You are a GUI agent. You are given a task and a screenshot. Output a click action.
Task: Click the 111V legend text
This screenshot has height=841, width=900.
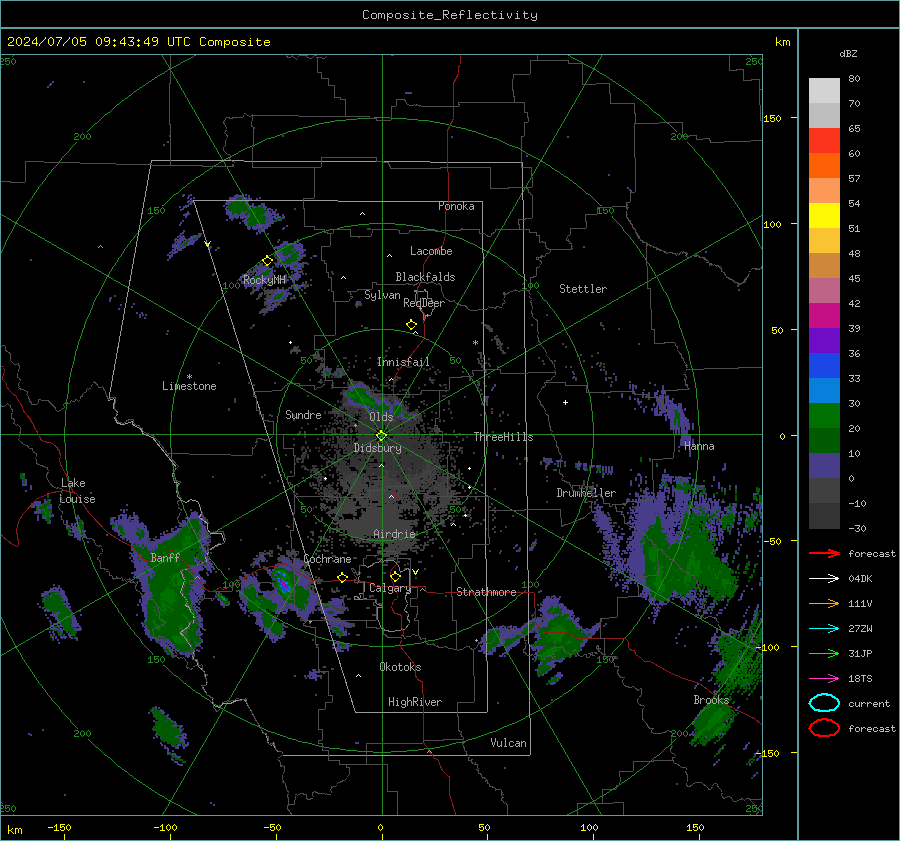pos(860,604)
